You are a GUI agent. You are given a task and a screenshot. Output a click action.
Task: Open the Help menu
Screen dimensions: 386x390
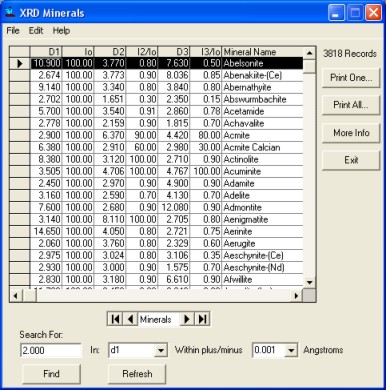tap(61, 31)
